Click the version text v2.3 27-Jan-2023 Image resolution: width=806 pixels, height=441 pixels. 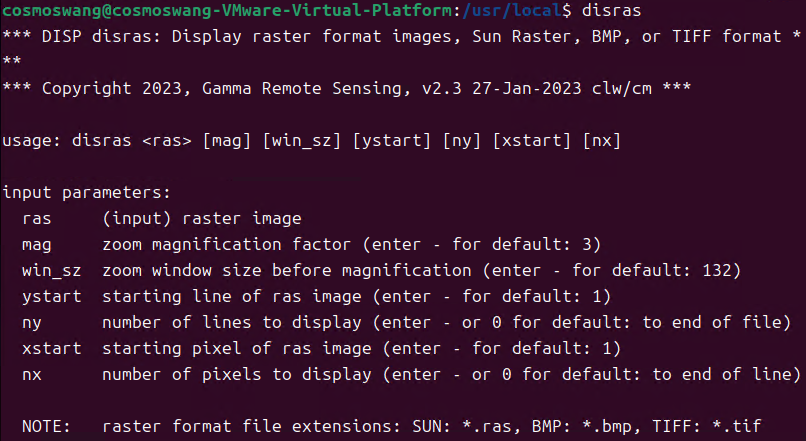coord(502,88)
